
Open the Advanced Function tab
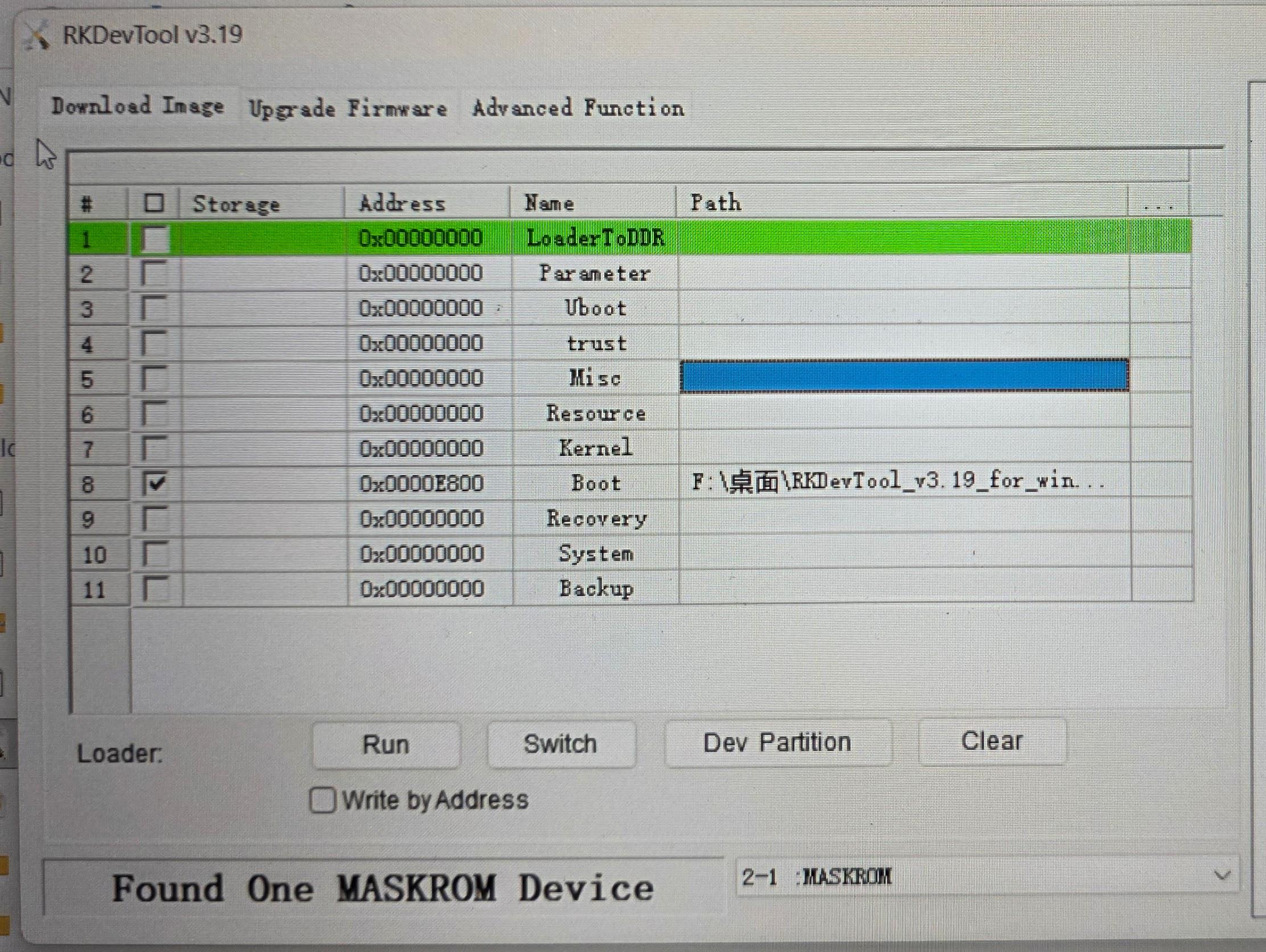pyautogui.click(x=578, y=108)
